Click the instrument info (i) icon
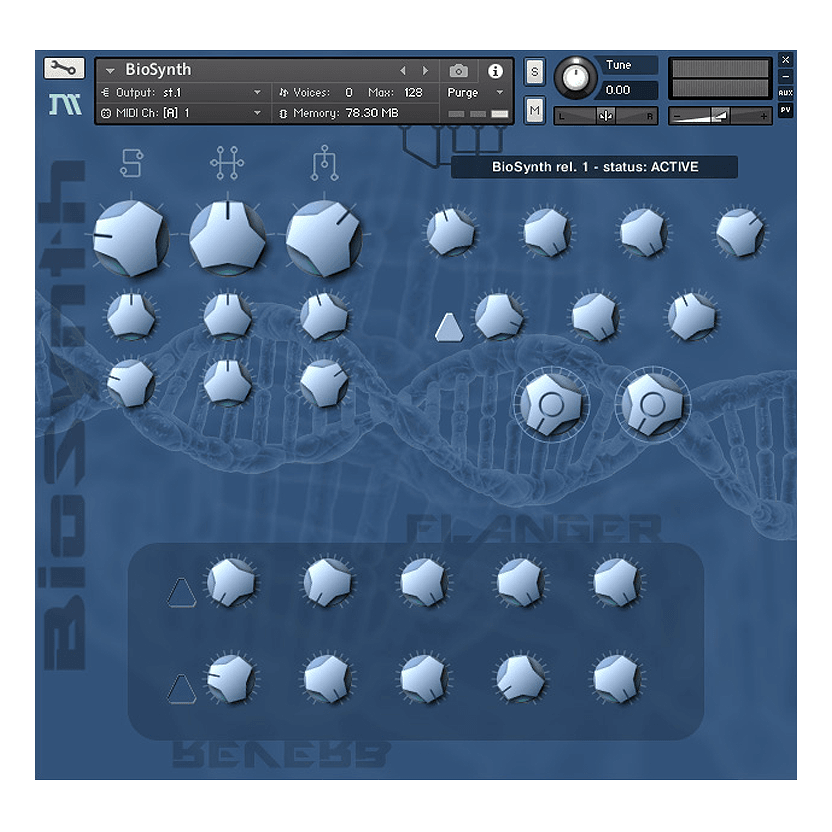Screen dimensions: 832x832 [496, 70]
